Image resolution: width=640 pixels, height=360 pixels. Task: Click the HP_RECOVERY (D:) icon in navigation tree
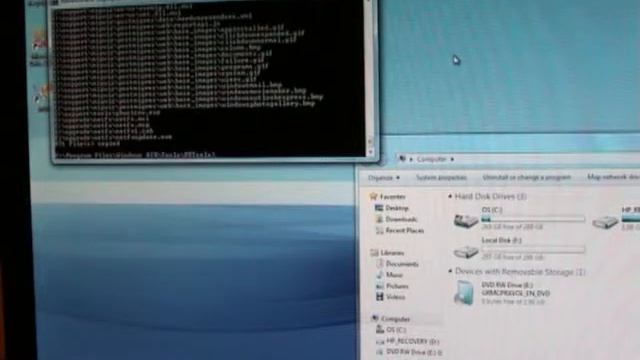tap(380, 341)
